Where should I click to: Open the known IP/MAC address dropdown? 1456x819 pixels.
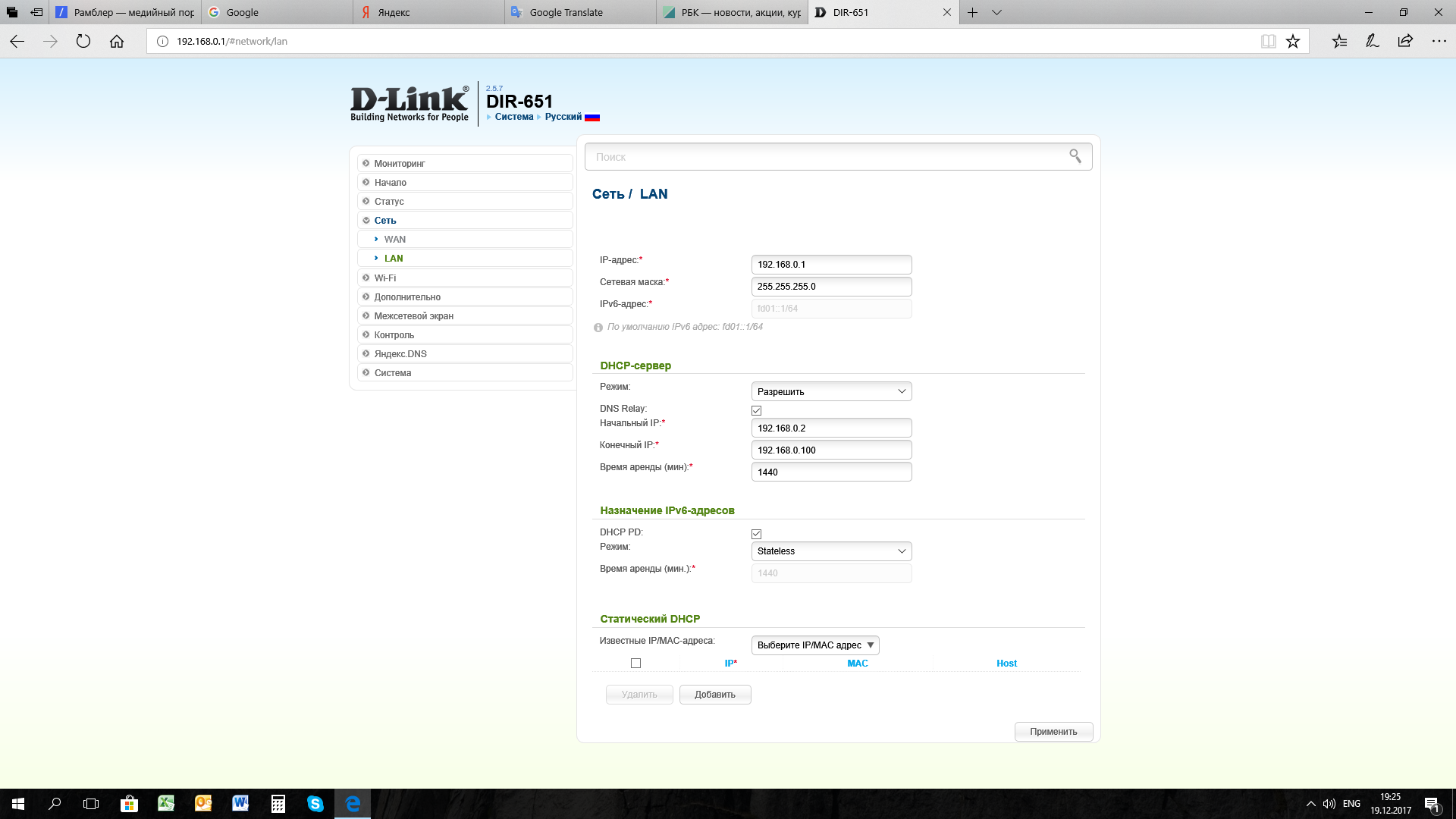point(815,645)
